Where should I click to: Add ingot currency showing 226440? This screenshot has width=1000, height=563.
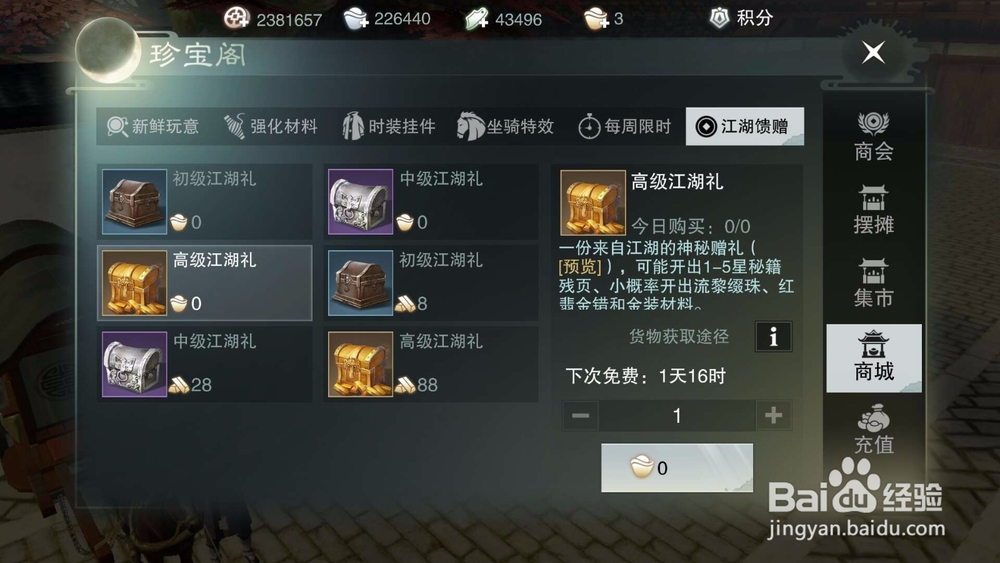point(355,18)
